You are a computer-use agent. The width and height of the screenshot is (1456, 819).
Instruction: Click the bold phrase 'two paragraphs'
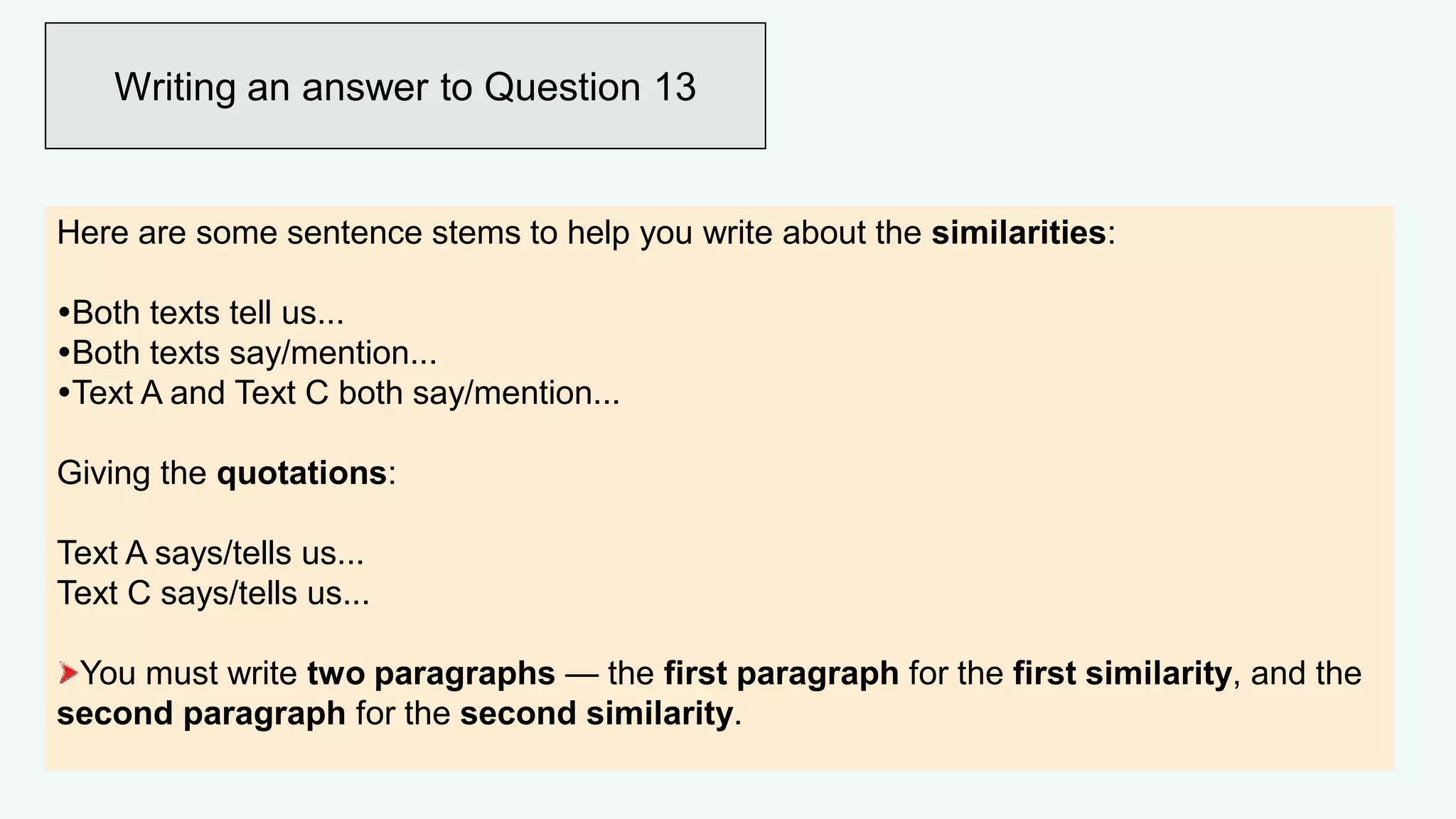(431, 673)
